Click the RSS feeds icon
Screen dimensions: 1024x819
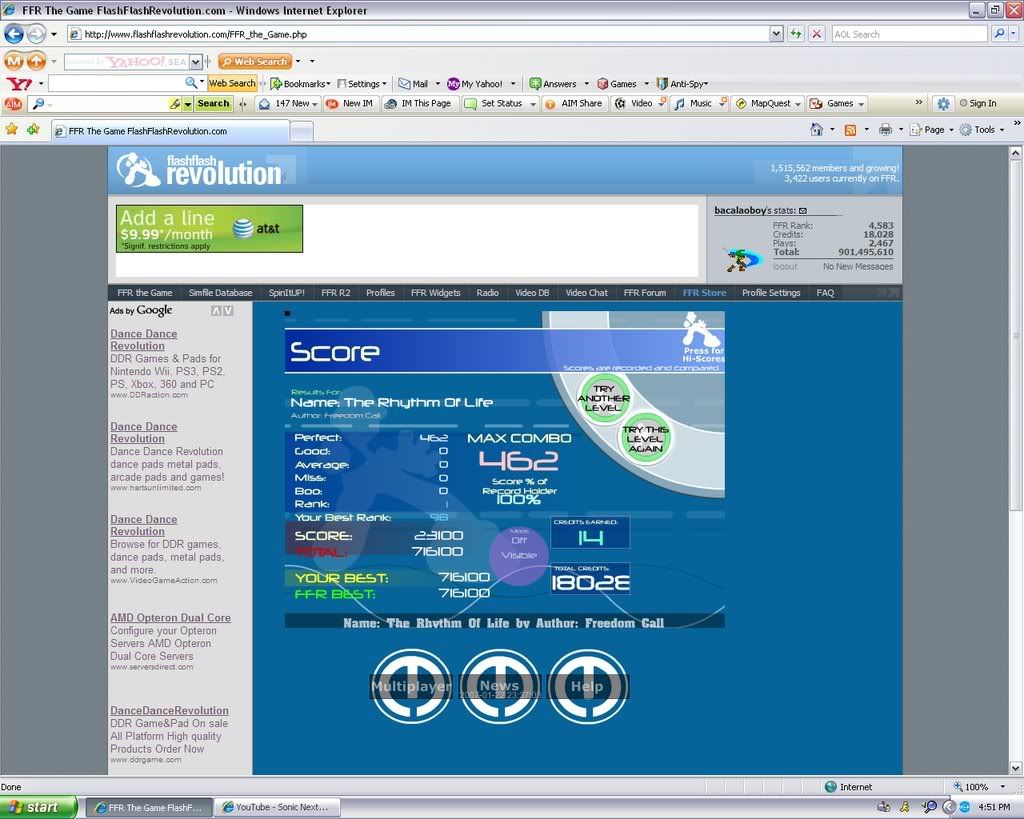[850, 129]
